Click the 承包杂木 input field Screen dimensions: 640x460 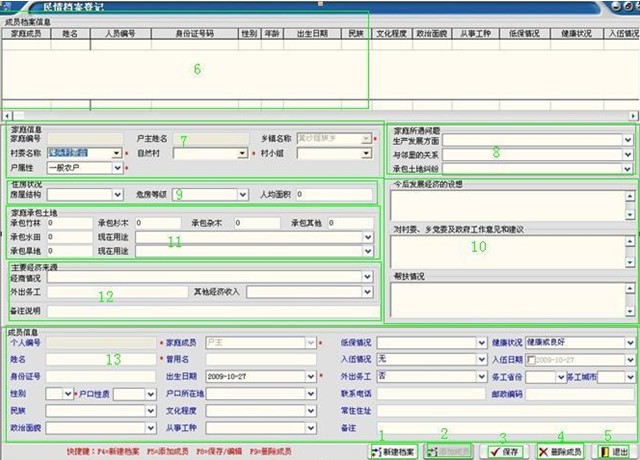pos(258,223)
